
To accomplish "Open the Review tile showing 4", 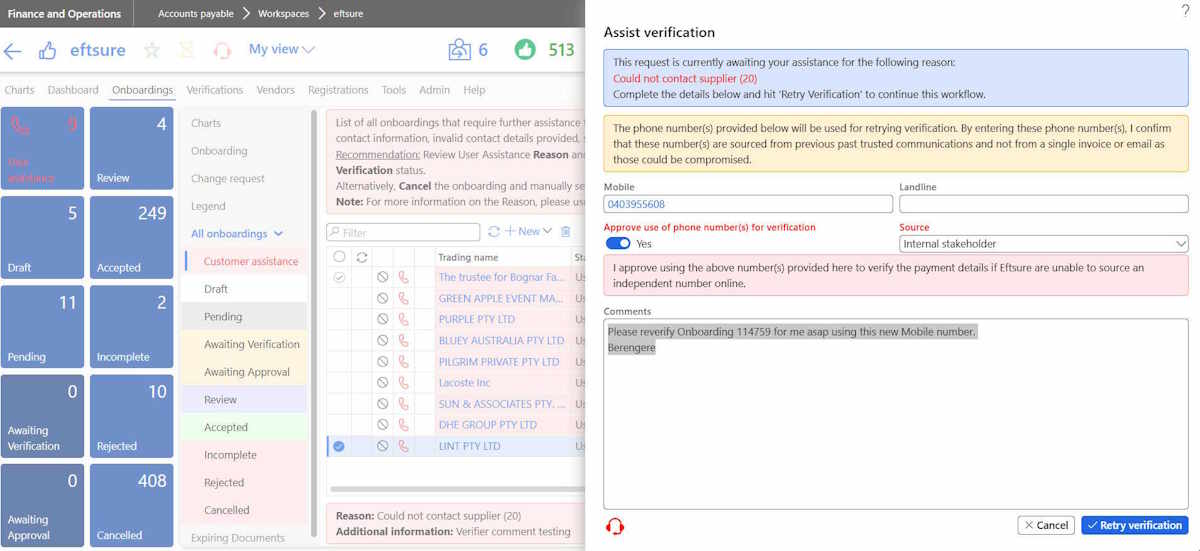I will point(132,148).
